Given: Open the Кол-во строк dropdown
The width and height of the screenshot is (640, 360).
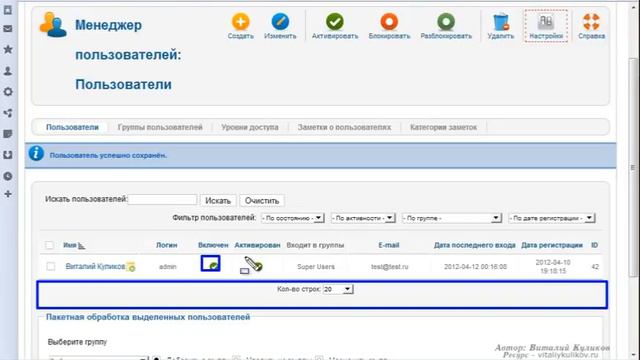Looking at the screenshot, I should (x=338, y=289).
